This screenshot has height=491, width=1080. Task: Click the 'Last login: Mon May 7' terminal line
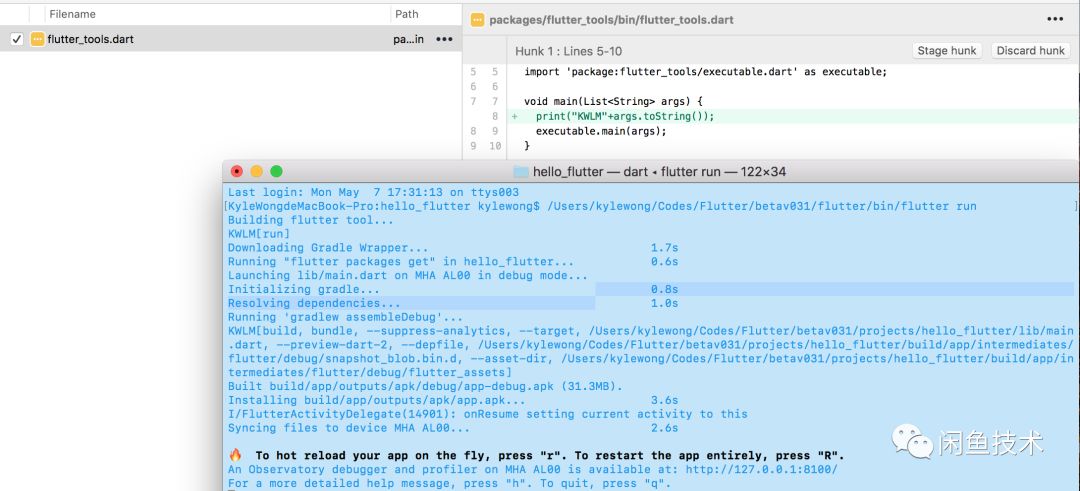click(373, 192)
